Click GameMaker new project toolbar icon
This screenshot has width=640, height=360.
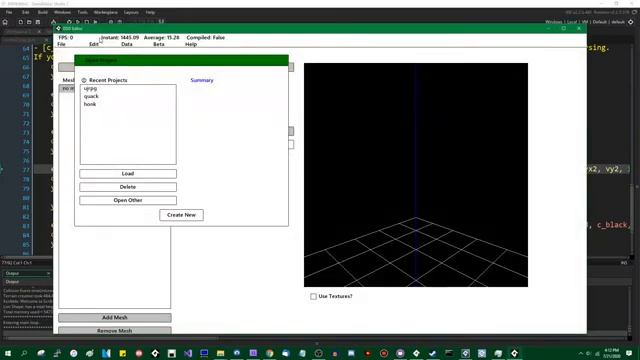pyautogui.click(x=20, y=22)
